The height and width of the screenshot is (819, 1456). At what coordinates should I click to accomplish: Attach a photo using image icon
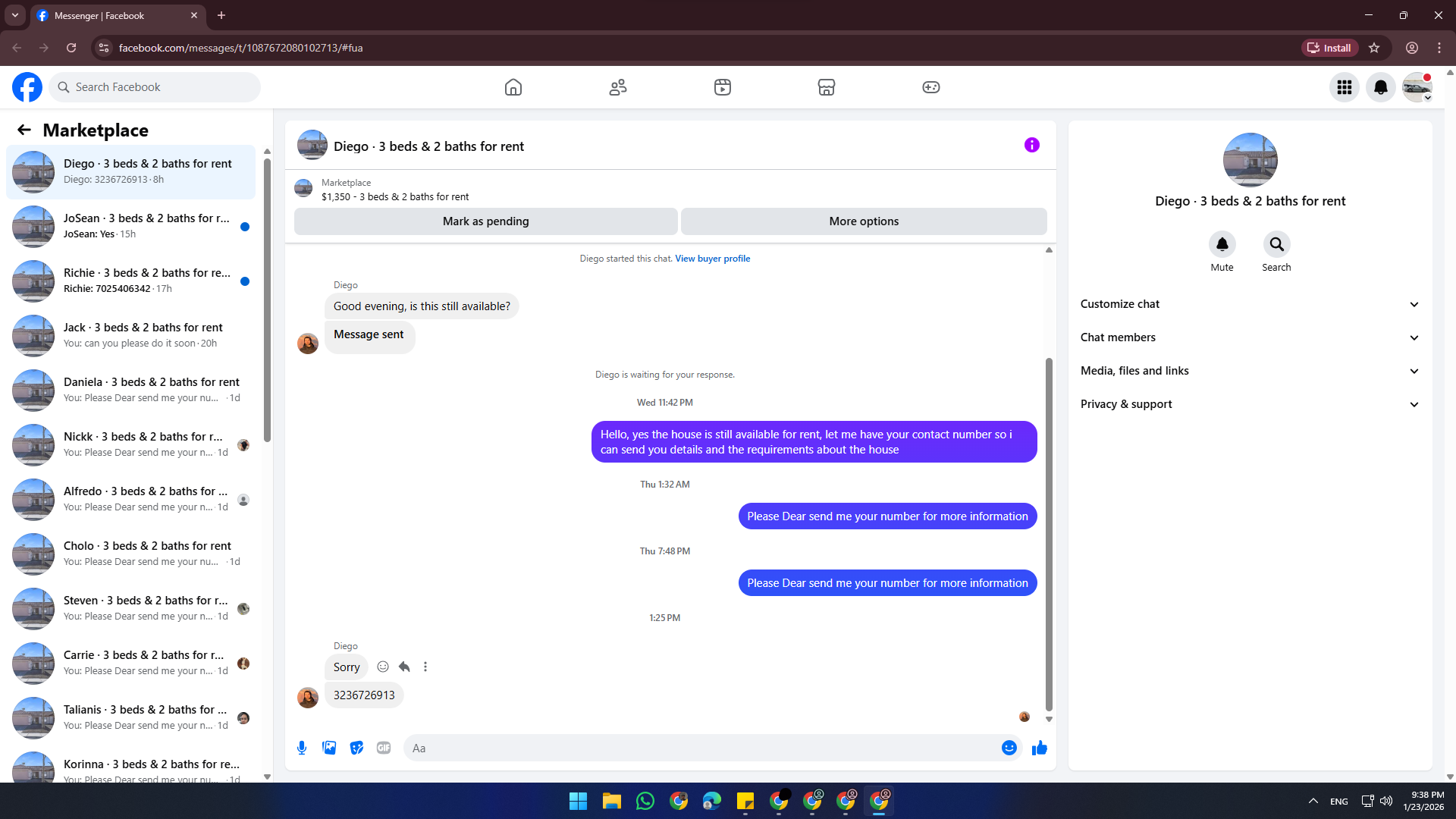329,748
